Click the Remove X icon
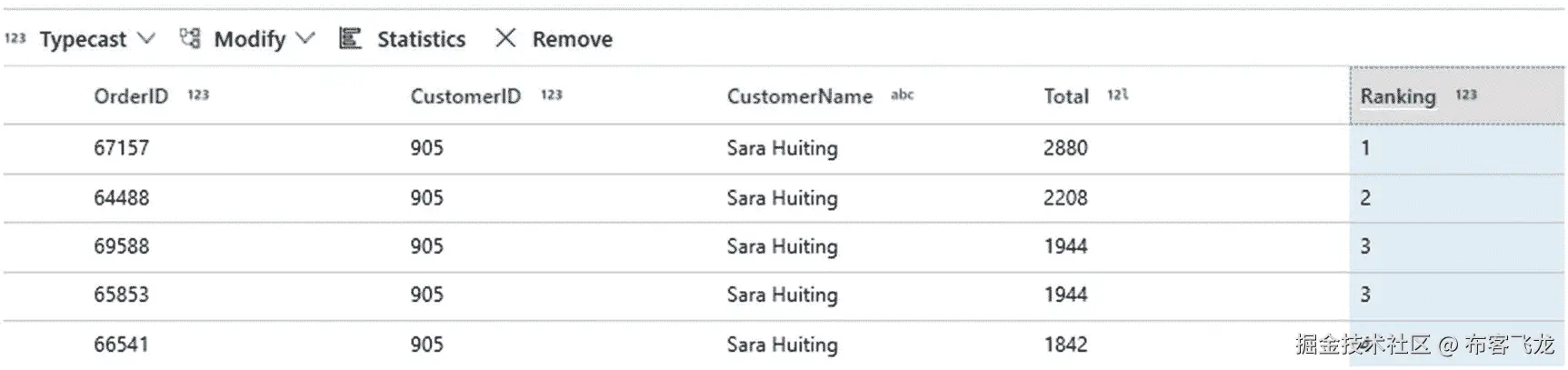Viewport: 1568px width, 370px height. [505, 38]
